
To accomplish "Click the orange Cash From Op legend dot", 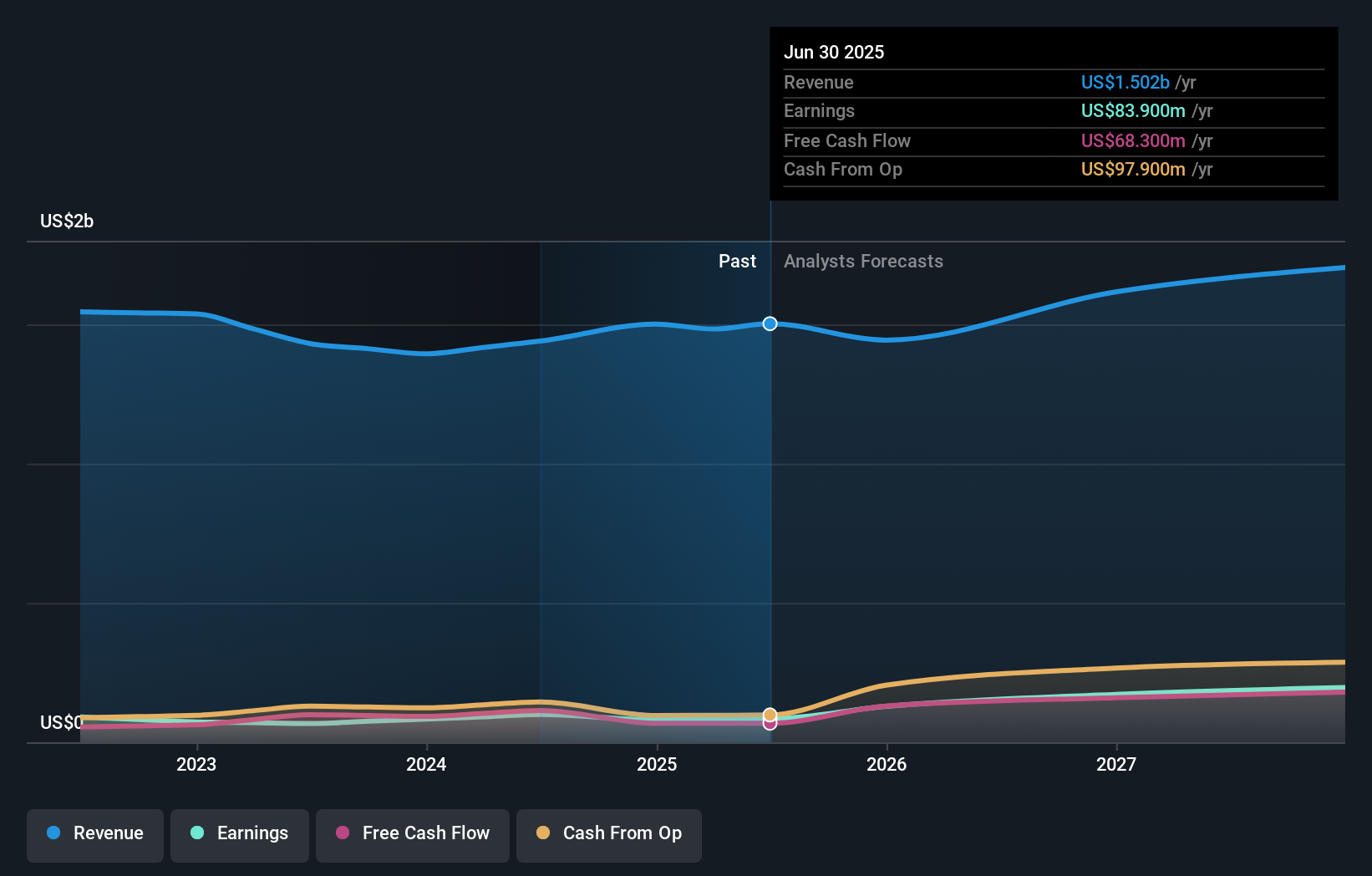I will click(x=543, y=833).
